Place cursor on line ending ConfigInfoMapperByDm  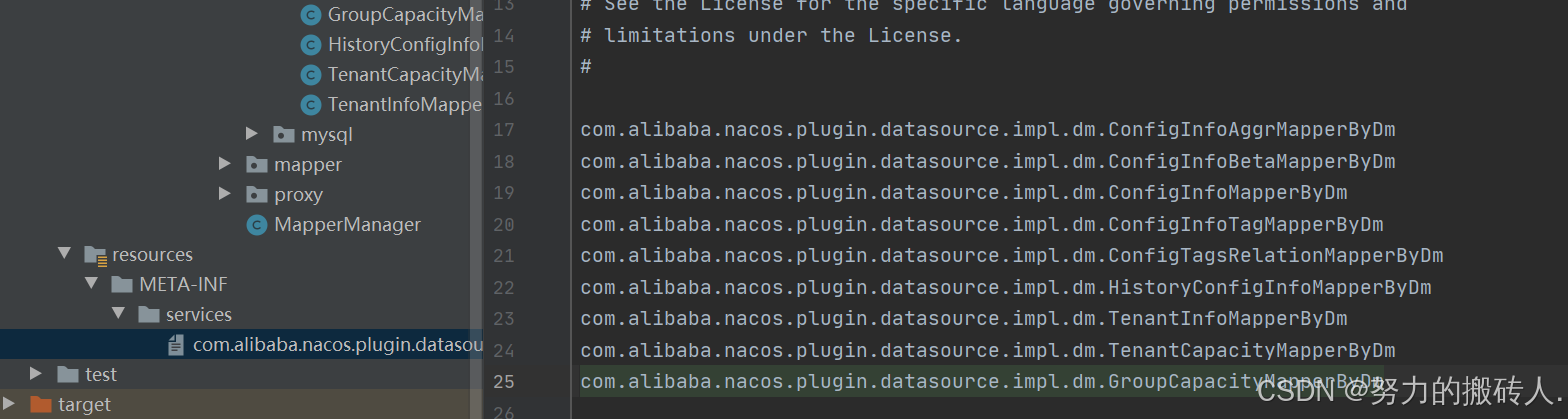pos(964,193)
